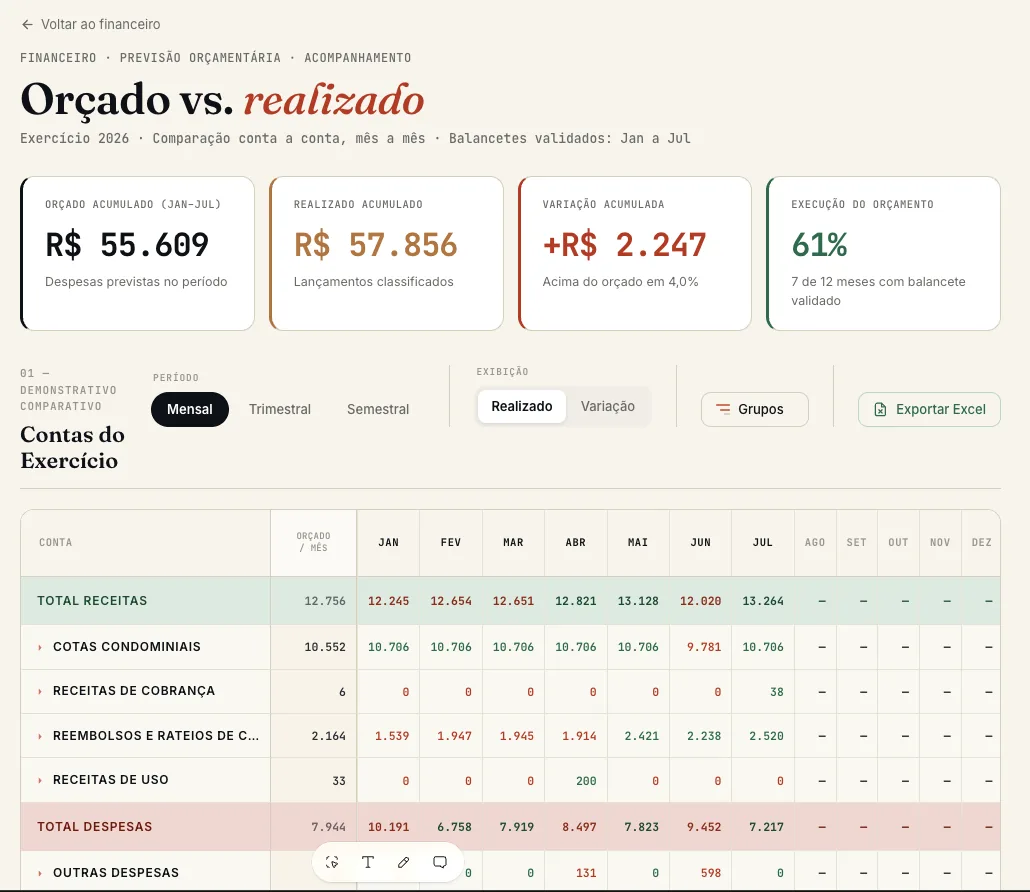
Task: Click the ORÇADO / MÊS column header
Action: [313, 542]
